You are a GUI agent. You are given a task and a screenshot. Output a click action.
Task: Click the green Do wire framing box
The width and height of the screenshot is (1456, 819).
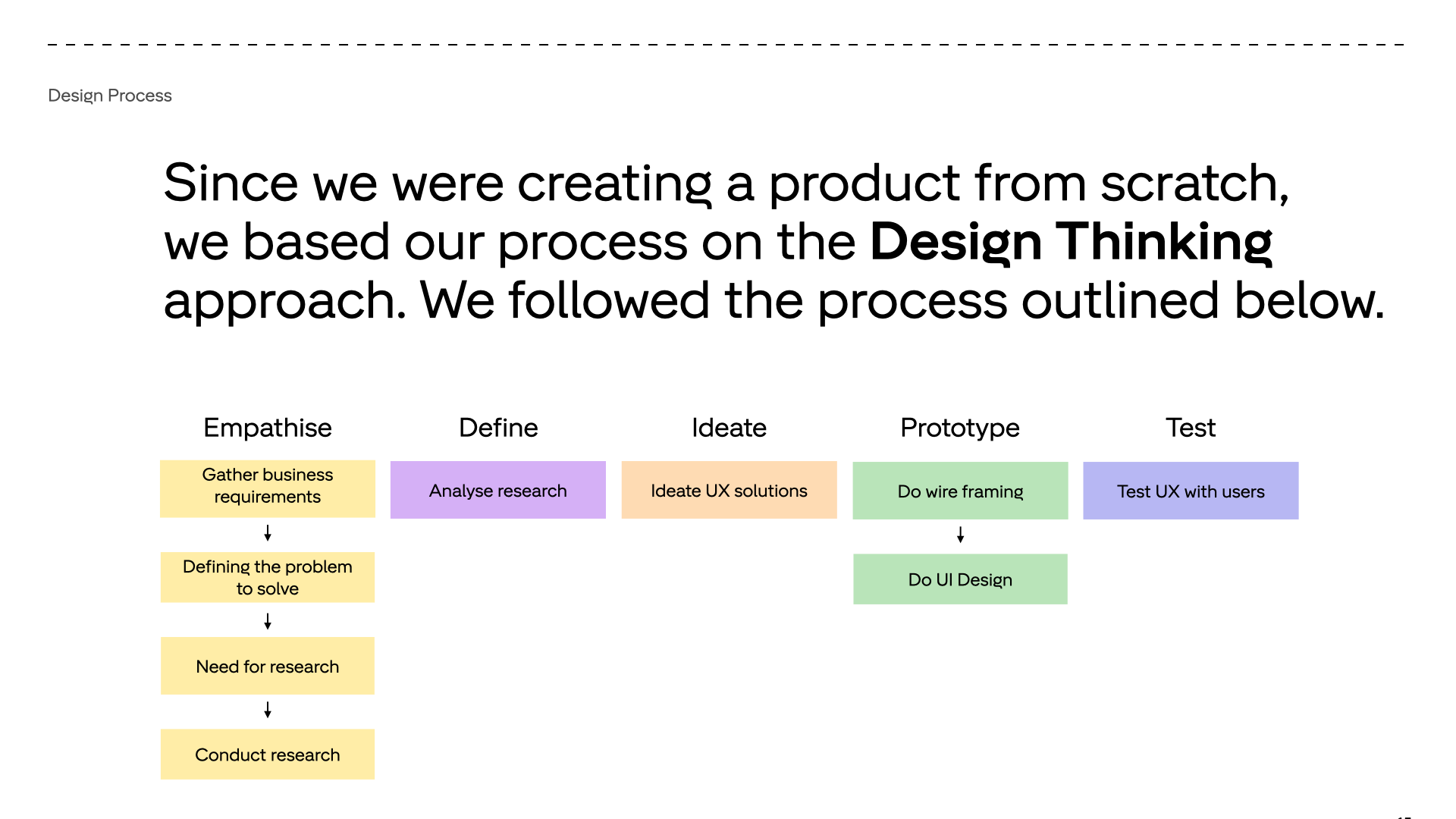(x=960, y=491)
